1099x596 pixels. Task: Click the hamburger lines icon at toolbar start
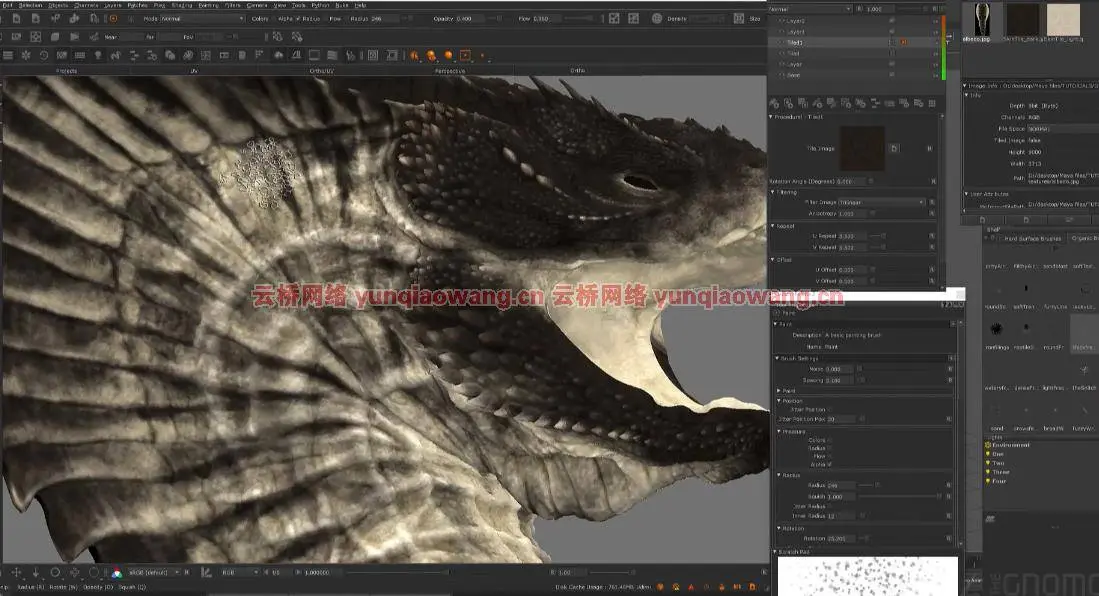8,55
